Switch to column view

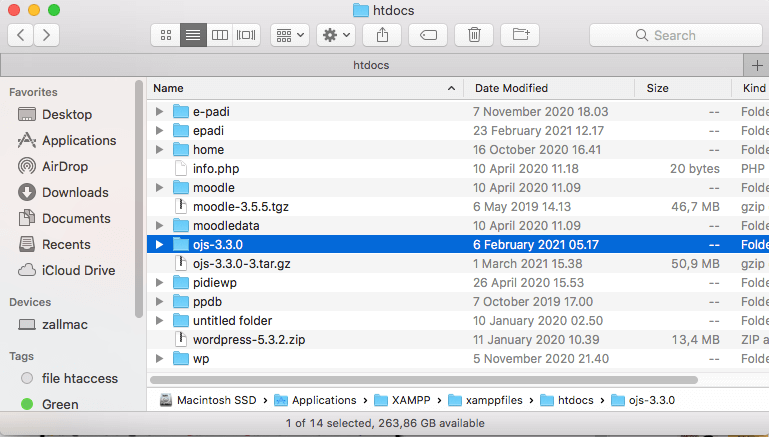point(220,35)
